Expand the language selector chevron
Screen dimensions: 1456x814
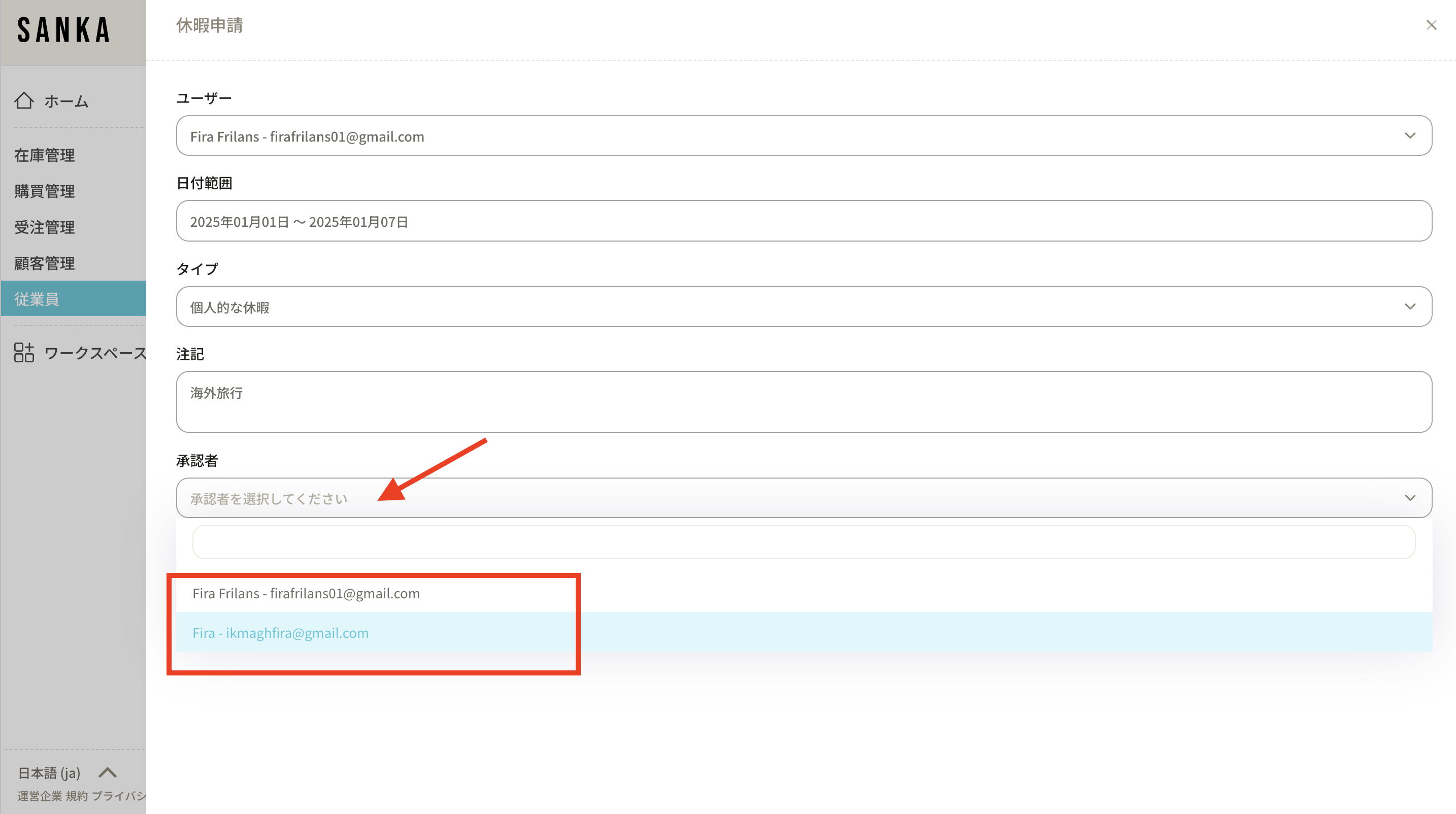click(x=108, y=772)
